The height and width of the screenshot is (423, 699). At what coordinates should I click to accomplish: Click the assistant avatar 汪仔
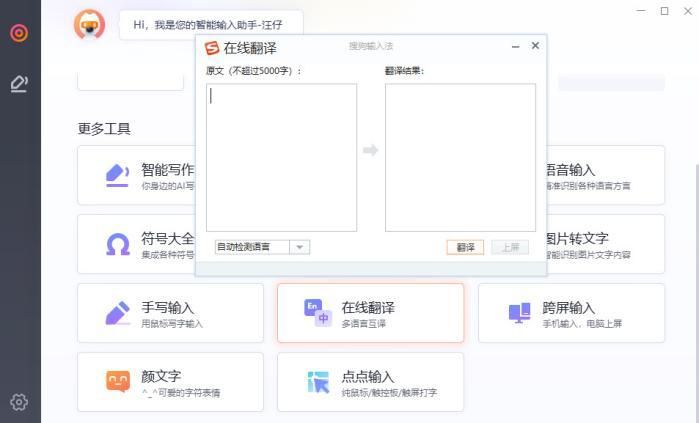point(90,25)
